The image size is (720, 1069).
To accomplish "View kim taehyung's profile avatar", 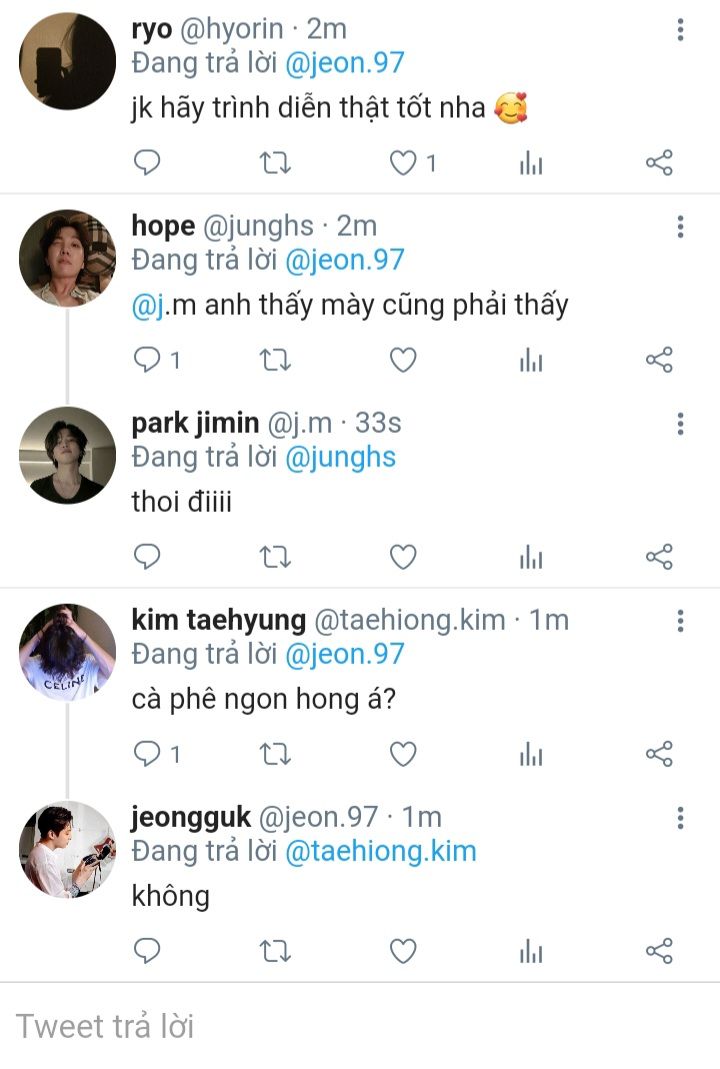I will pos(67,651).
